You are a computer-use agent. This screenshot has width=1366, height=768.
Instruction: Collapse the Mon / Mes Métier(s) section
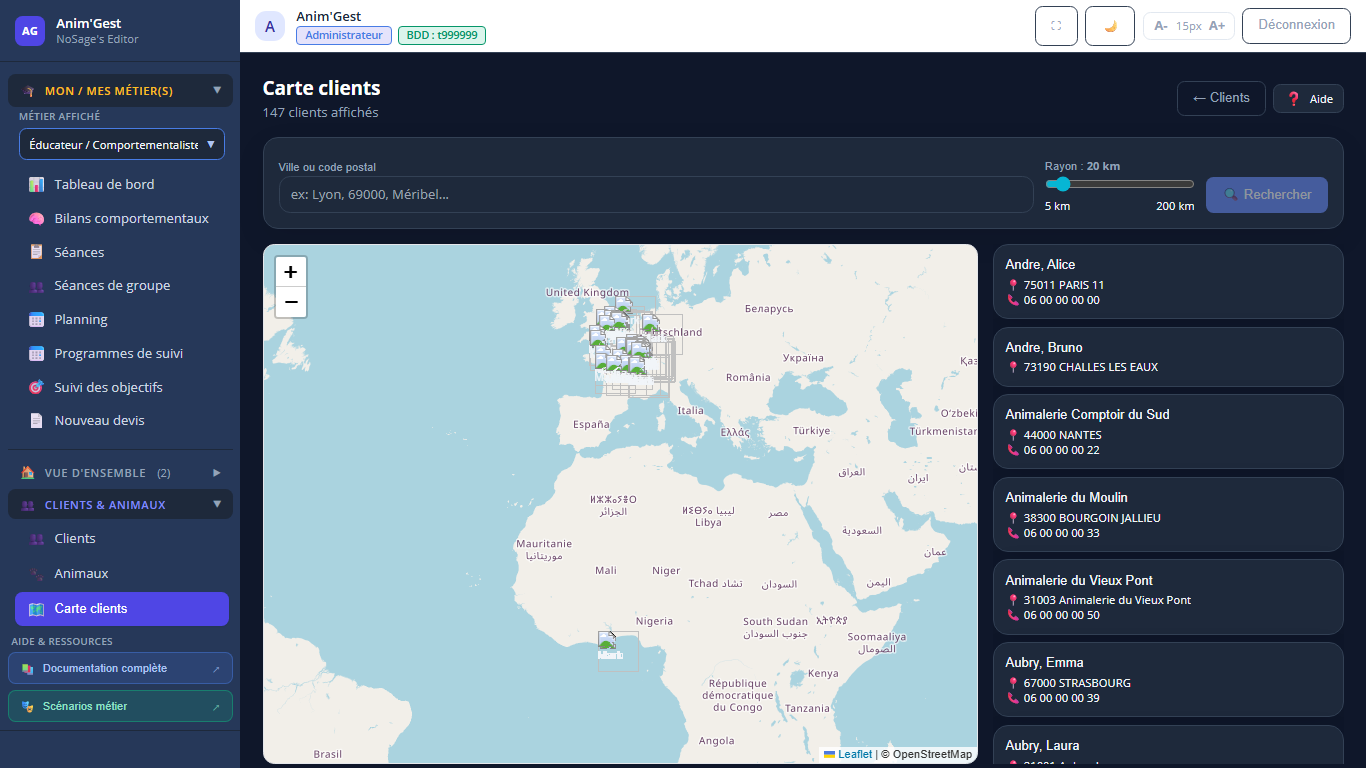tap(121, 91)
